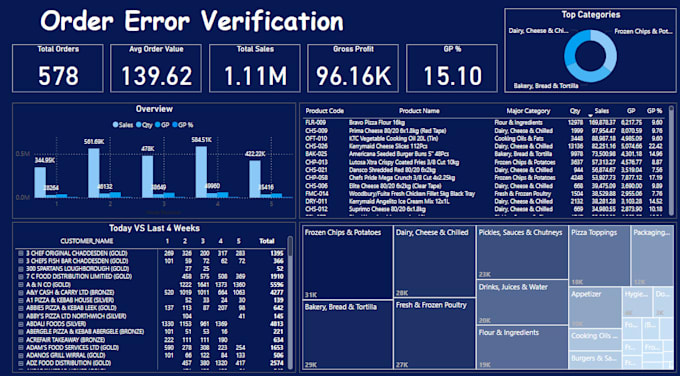The height and width of the screenshot is (376, 680).
Task: Select the Bakery, Bread & Tortilla treemap tile
Action: click(347, 335)
